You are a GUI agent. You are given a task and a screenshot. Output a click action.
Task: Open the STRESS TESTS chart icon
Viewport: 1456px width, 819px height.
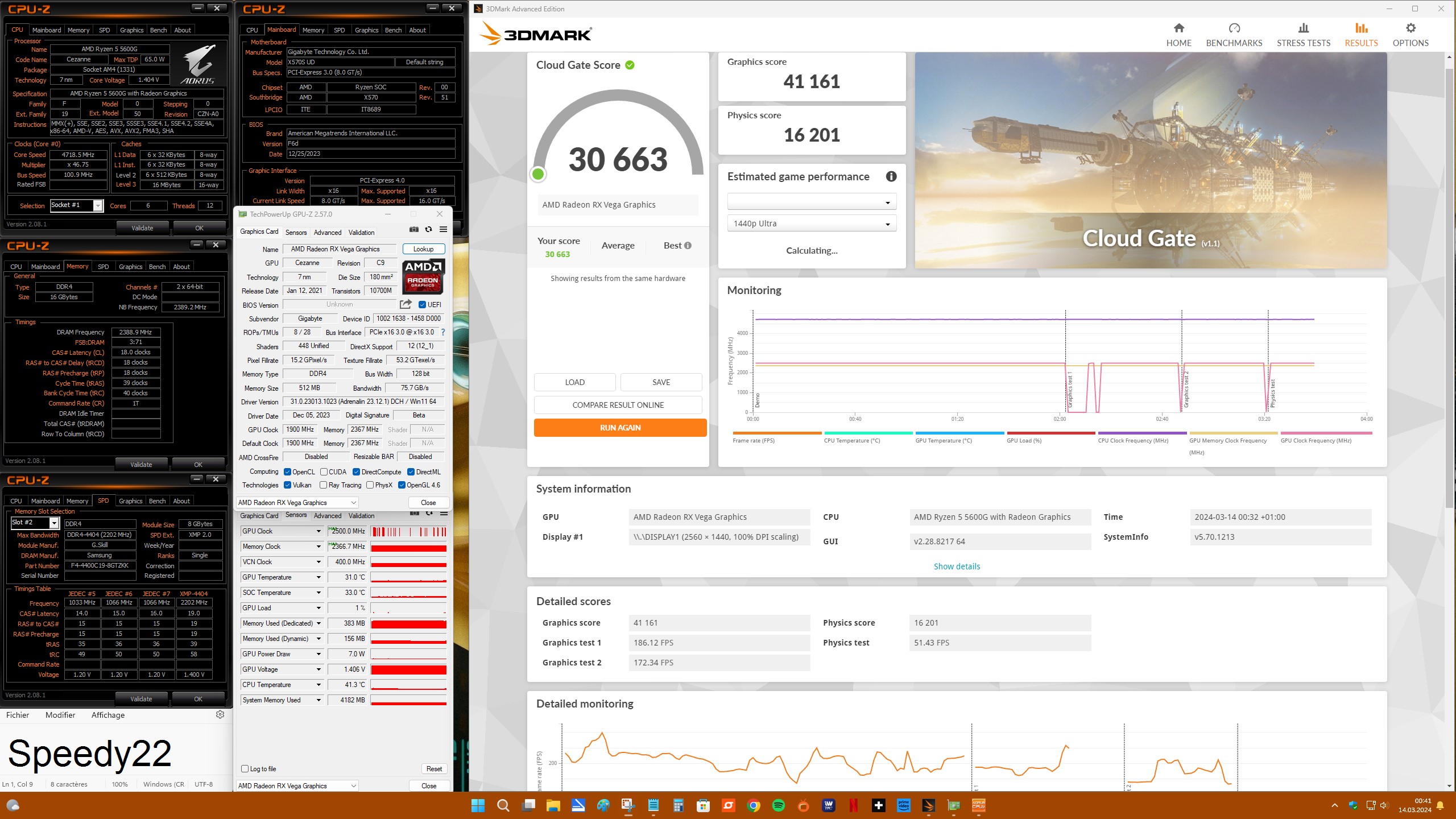point(1303,28)
